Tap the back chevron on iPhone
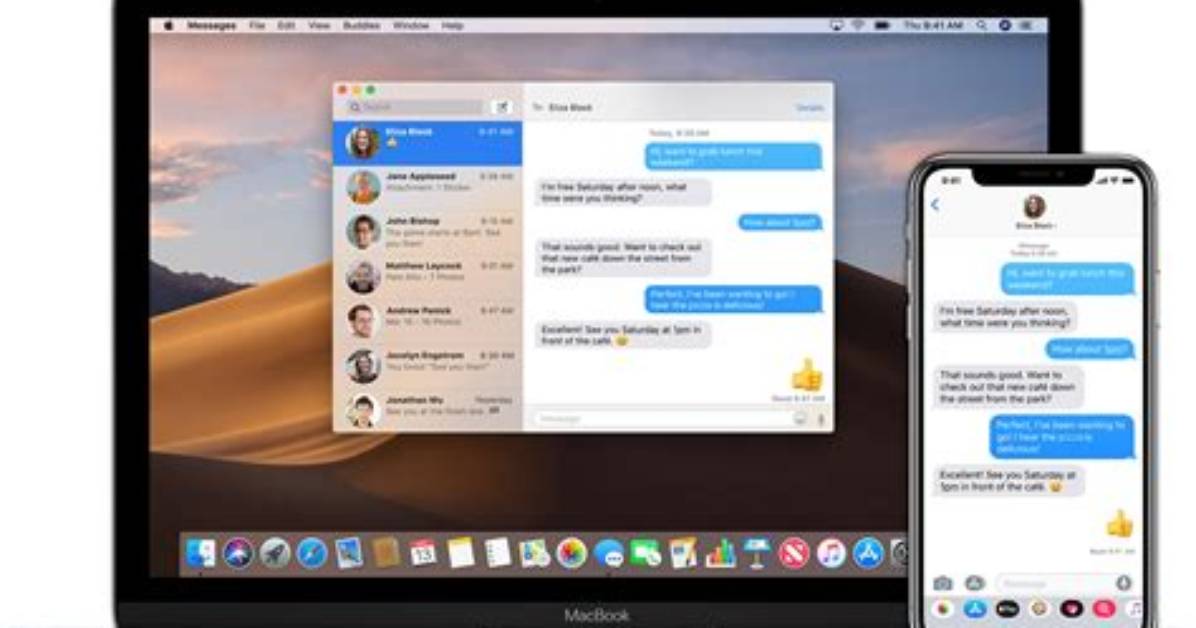The width and height of the screenshot is (1196, 628). (935, 205)
